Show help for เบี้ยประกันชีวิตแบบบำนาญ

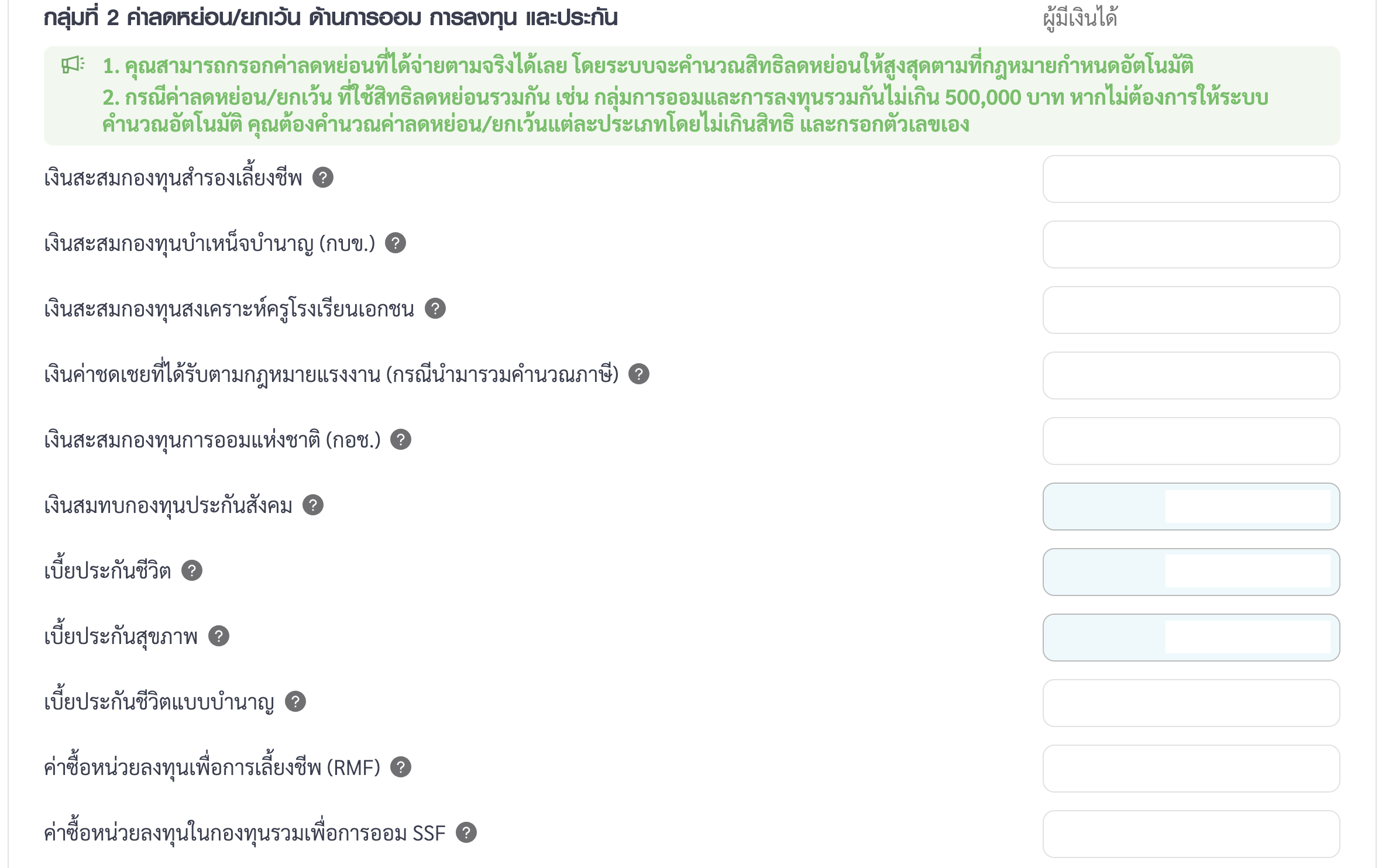pyautogui.click(x=295, y=701)
